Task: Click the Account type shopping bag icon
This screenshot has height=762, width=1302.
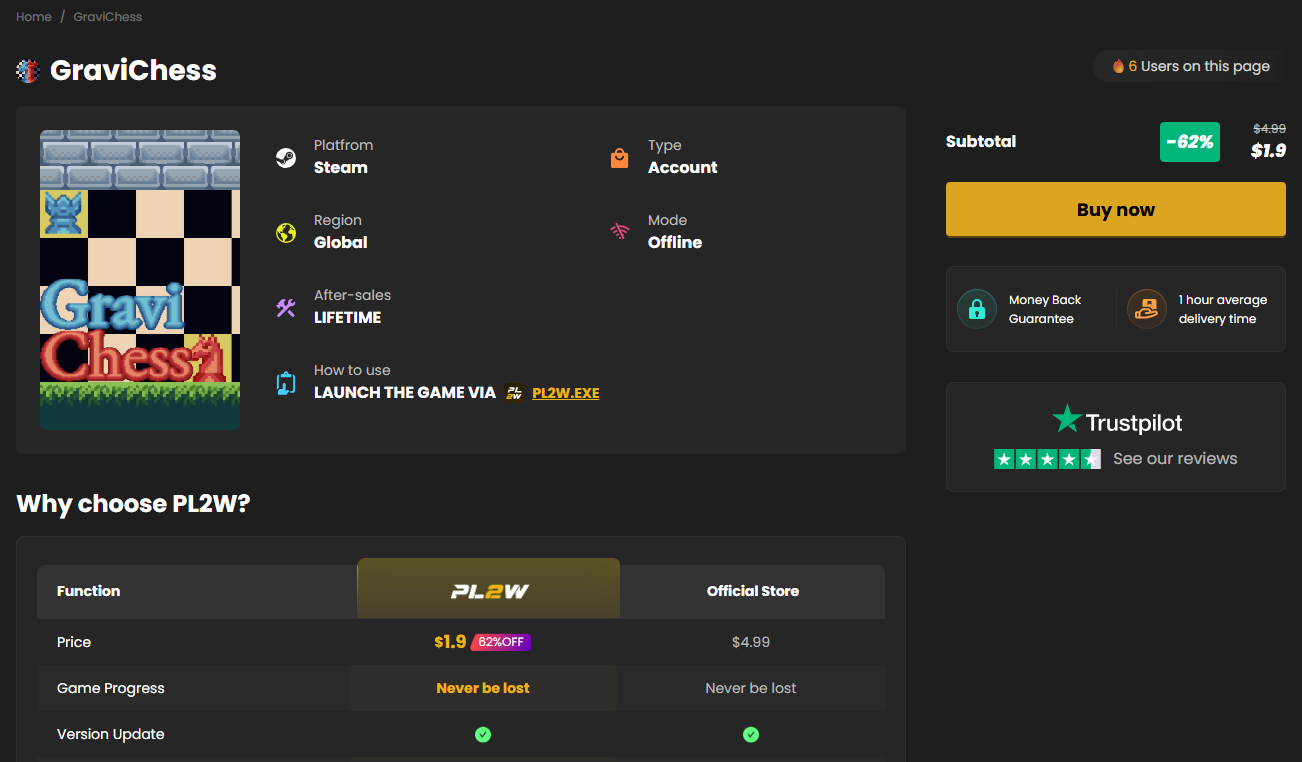Action: 620,158
